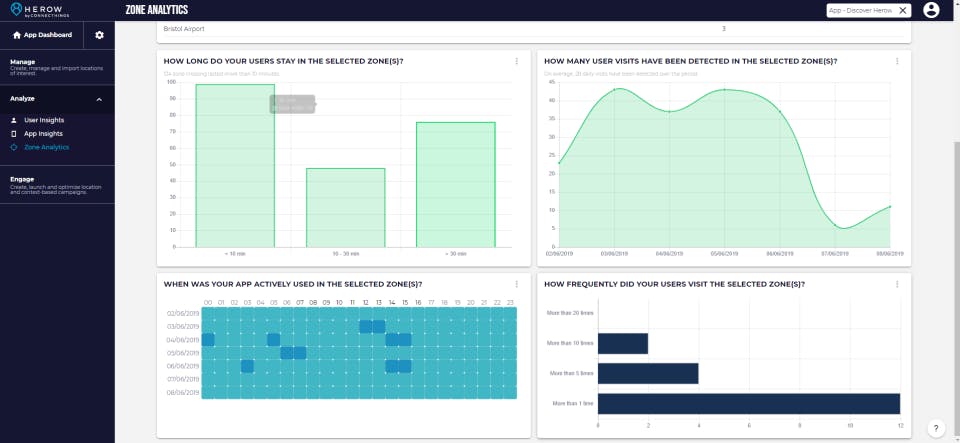The height and width of the screenshot is (443, 960).
Task: Click the user account avatar icon
Action: [931, 10]
